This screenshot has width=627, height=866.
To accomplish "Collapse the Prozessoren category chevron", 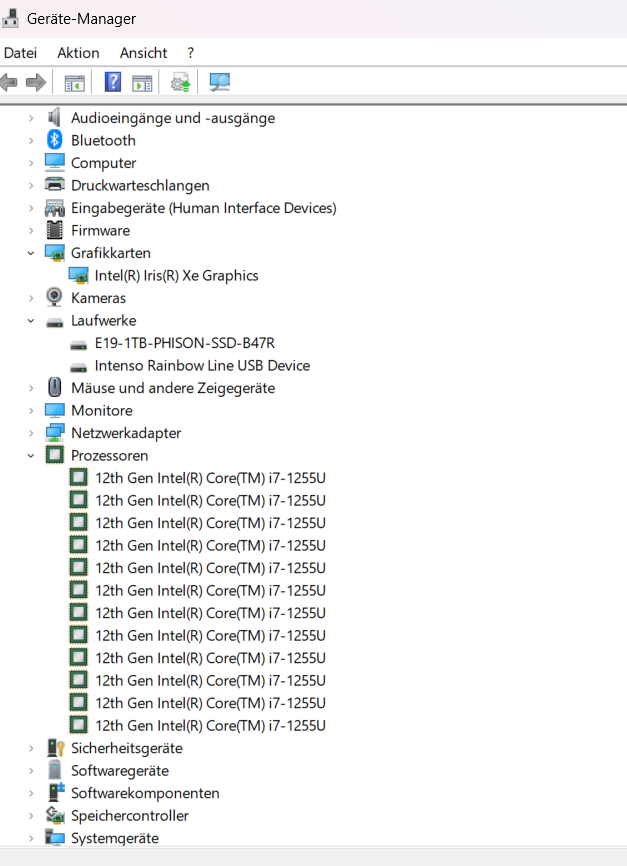I will 31,456.
